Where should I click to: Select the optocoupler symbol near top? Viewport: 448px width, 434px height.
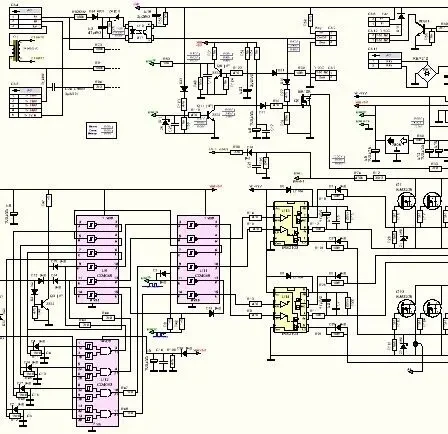(140, 32)
